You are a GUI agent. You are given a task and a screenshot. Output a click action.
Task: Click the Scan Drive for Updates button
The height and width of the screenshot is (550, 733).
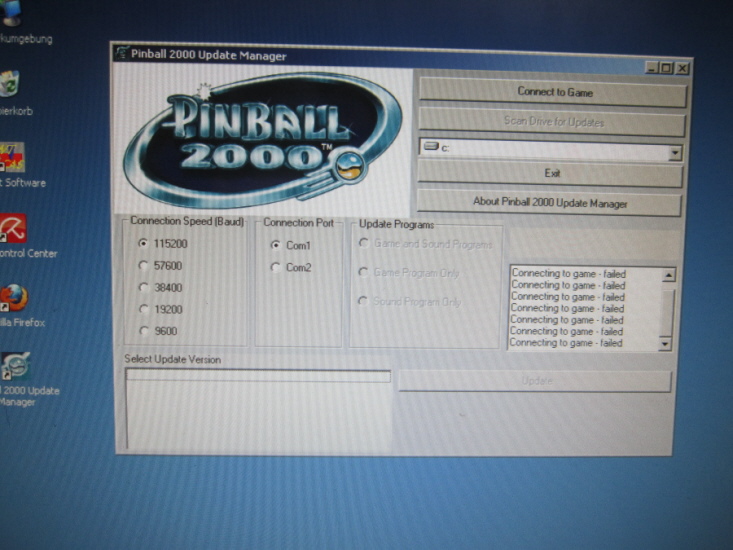click(553, 122)
